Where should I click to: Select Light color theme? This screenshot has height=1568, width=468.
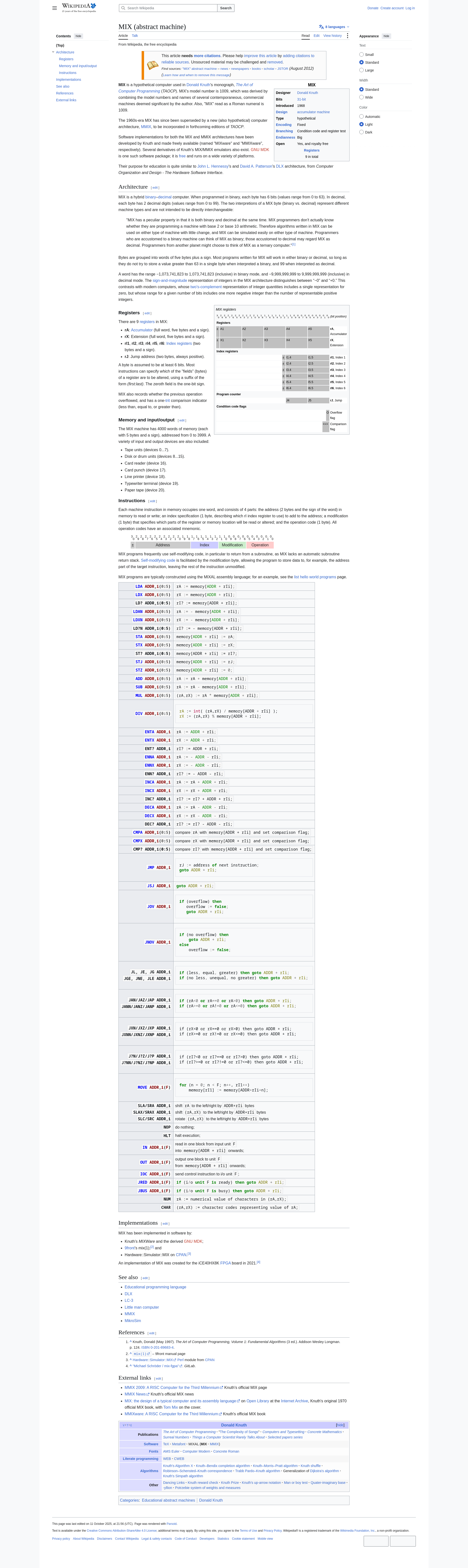coord(362,124)
